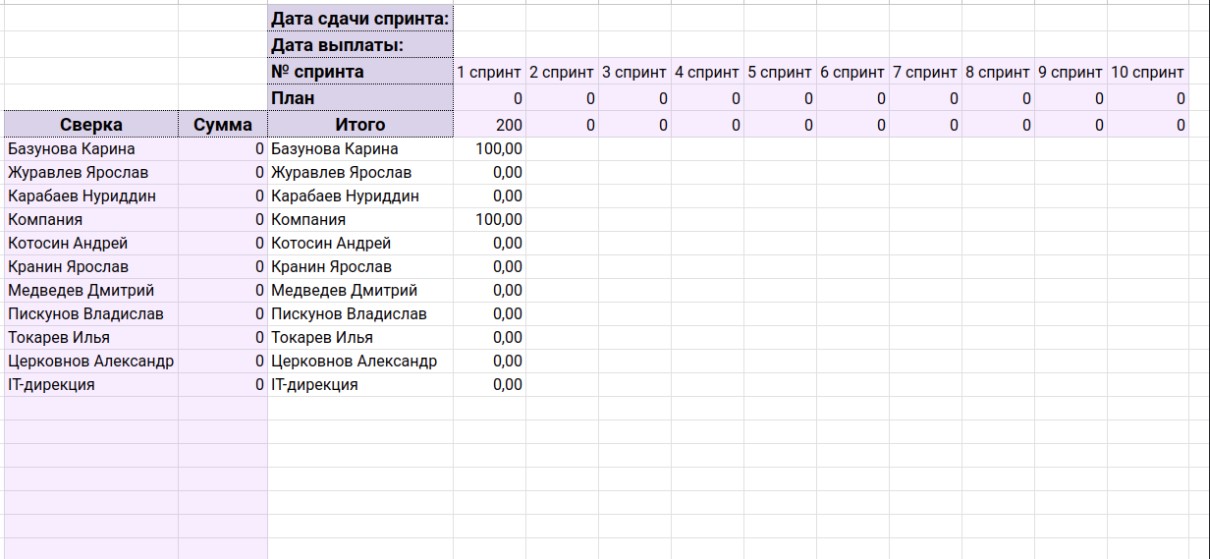Click the "8 спринт" column header
The height and width of the screenshot is (559, 1210).
click(x=998, y=72)
